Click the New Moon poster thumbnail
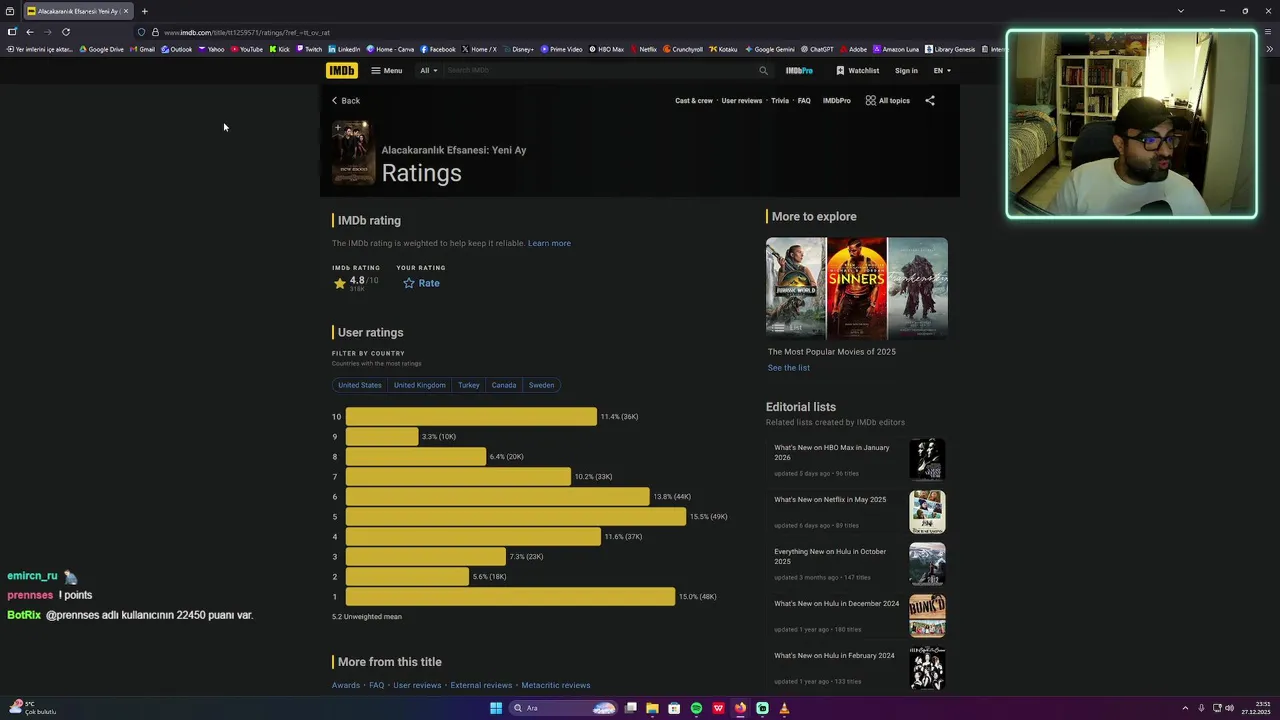 (353, 153)
